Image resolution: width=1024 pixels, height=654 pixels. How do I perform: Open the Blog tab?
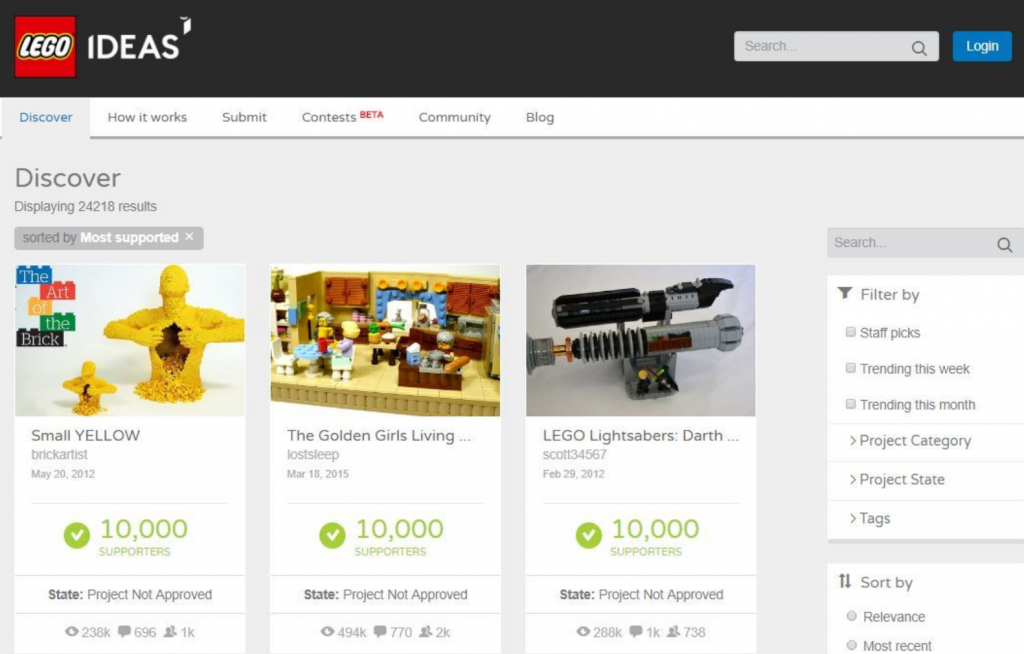pos(539,118)
